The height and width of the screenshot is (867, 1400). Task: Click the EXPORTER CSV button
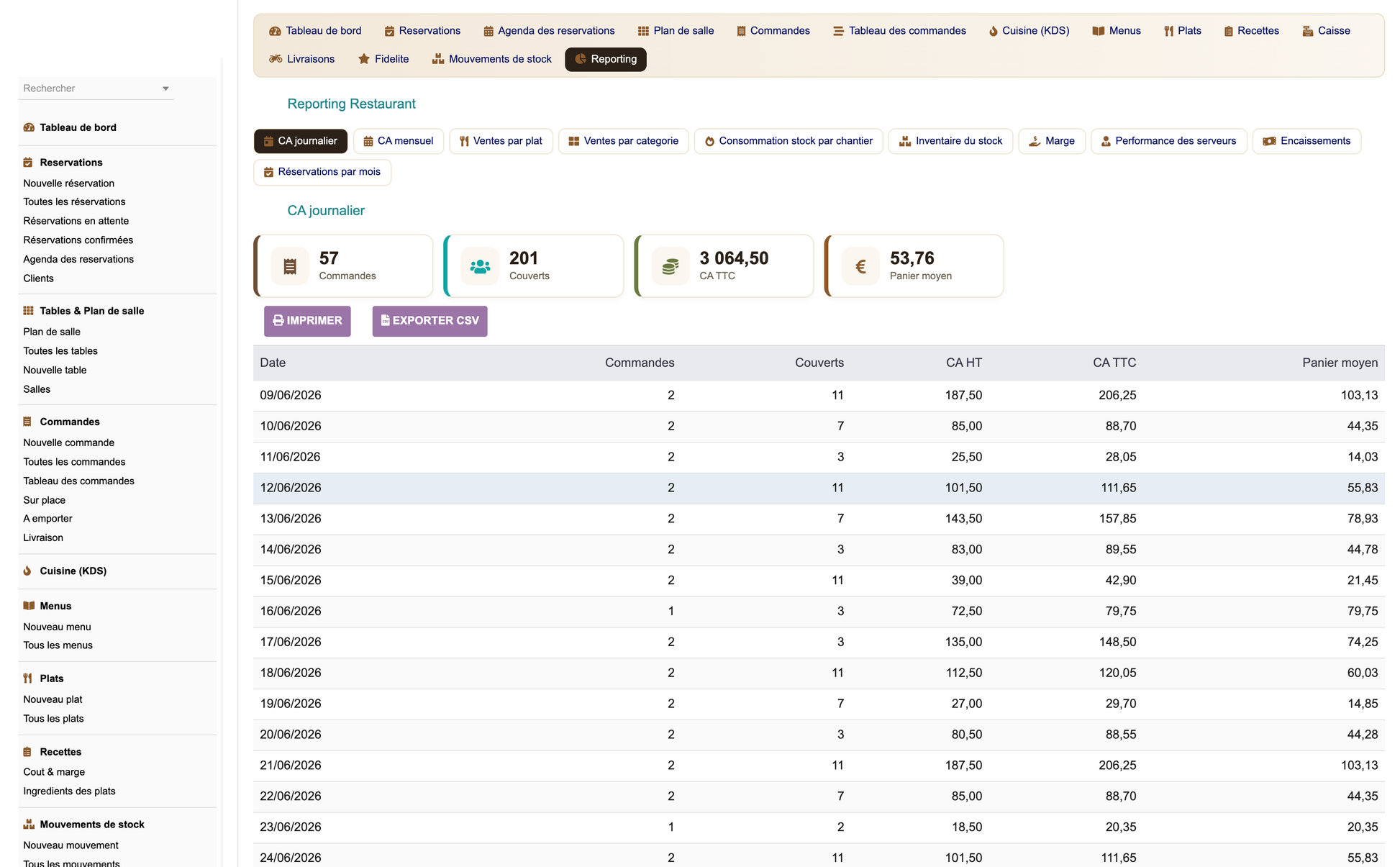click(429, 321)
